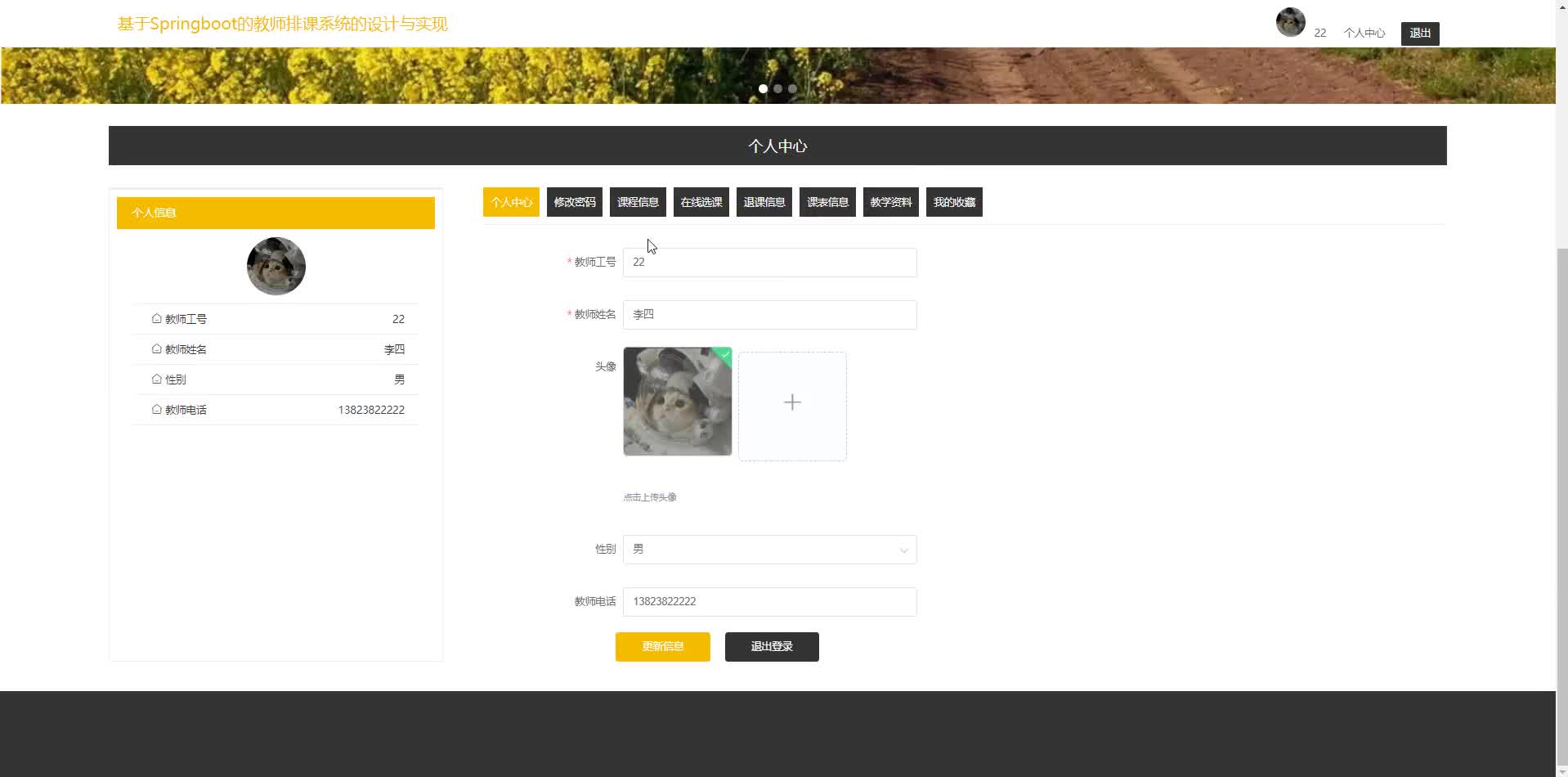This screenshot has width=1568, height=777.
Task: Click username 22 in the header
Action: point(1320,34)
